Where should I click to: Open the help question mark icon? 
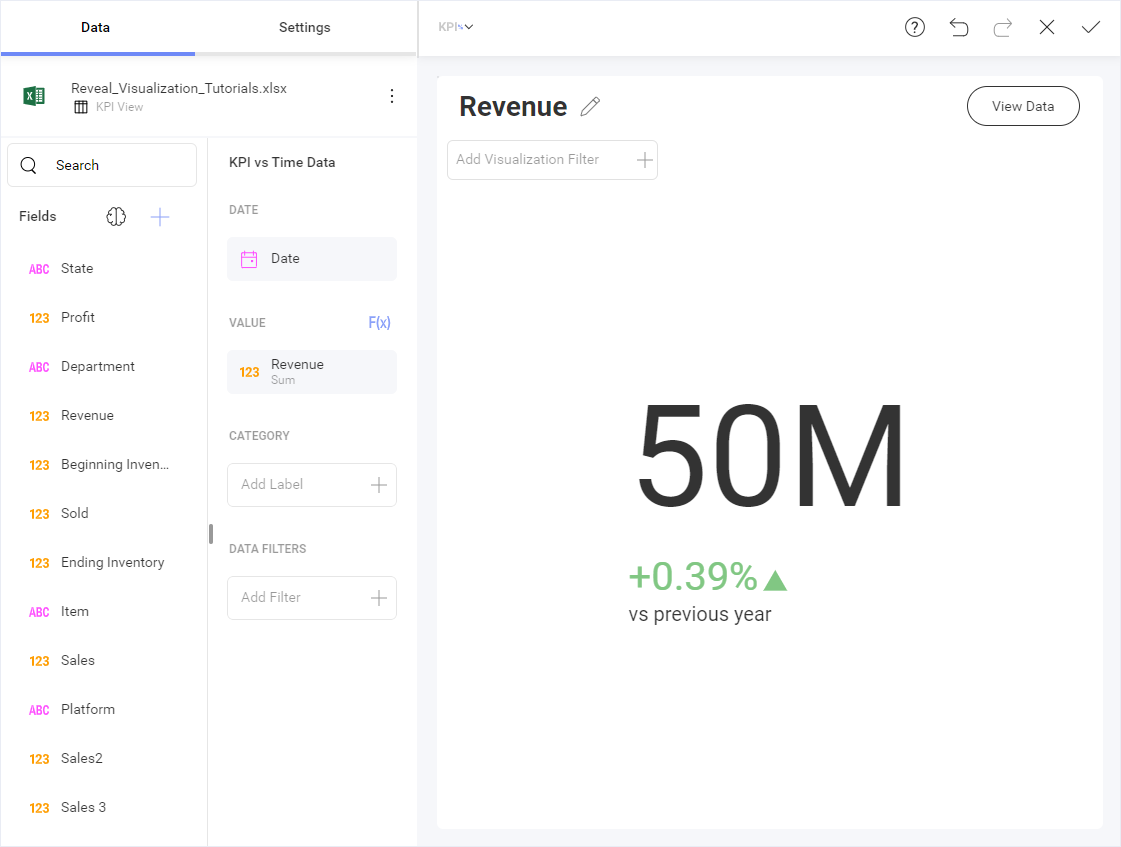[x=915, y=27]
